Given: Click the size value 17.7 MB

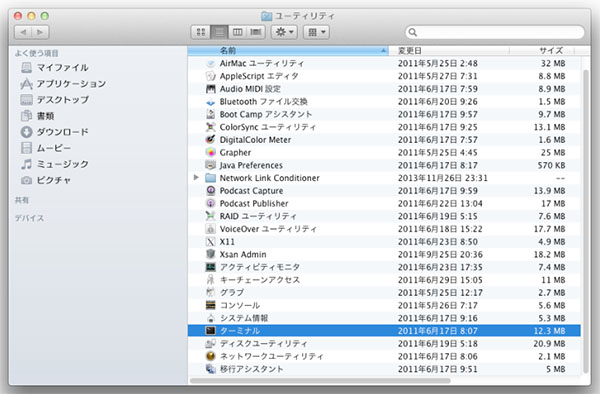Looking at the screenshot, I should (x=549, y=229).
